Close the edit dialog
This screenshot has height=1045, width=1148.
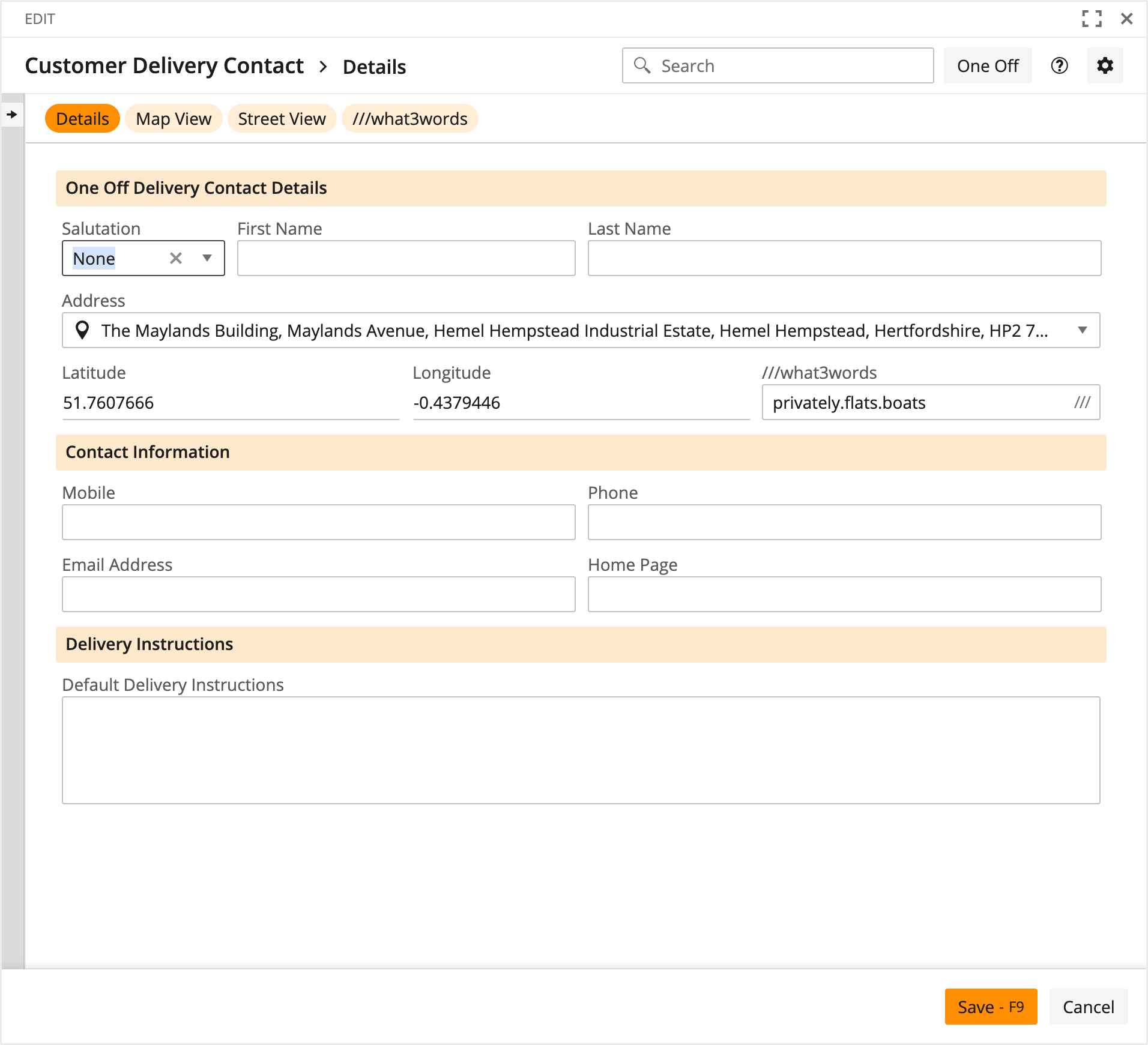[1126, 19]
